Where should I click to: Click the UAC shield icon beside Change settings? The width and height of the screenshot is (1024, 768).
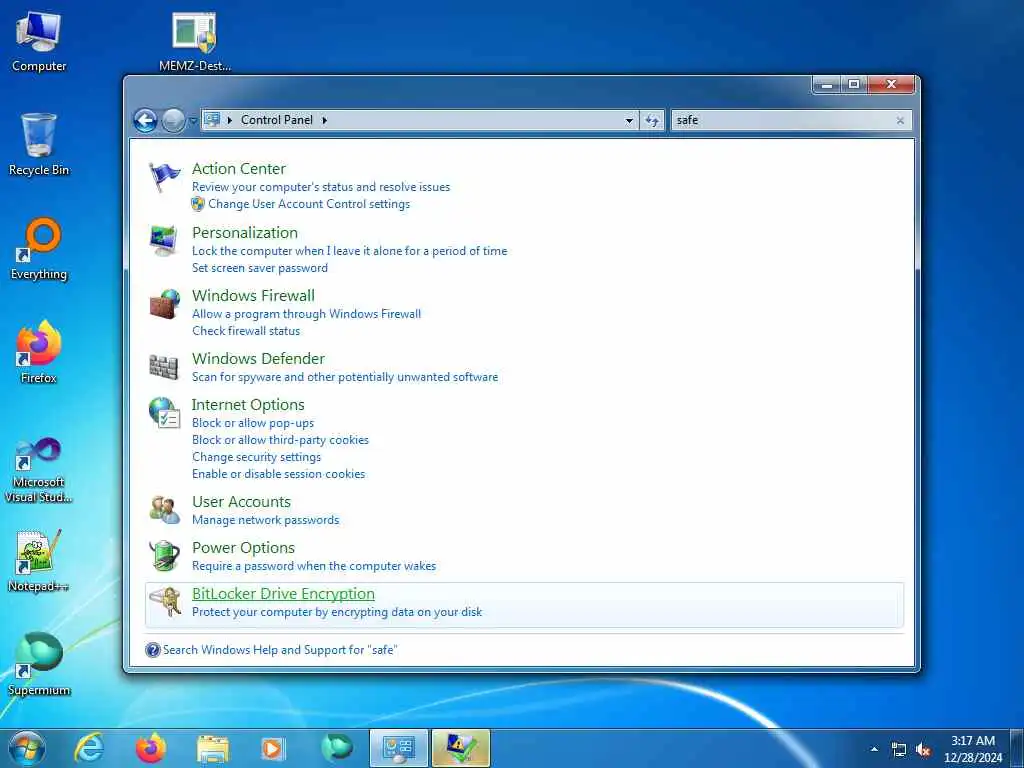pyautogui.click(x=198, y=204)
